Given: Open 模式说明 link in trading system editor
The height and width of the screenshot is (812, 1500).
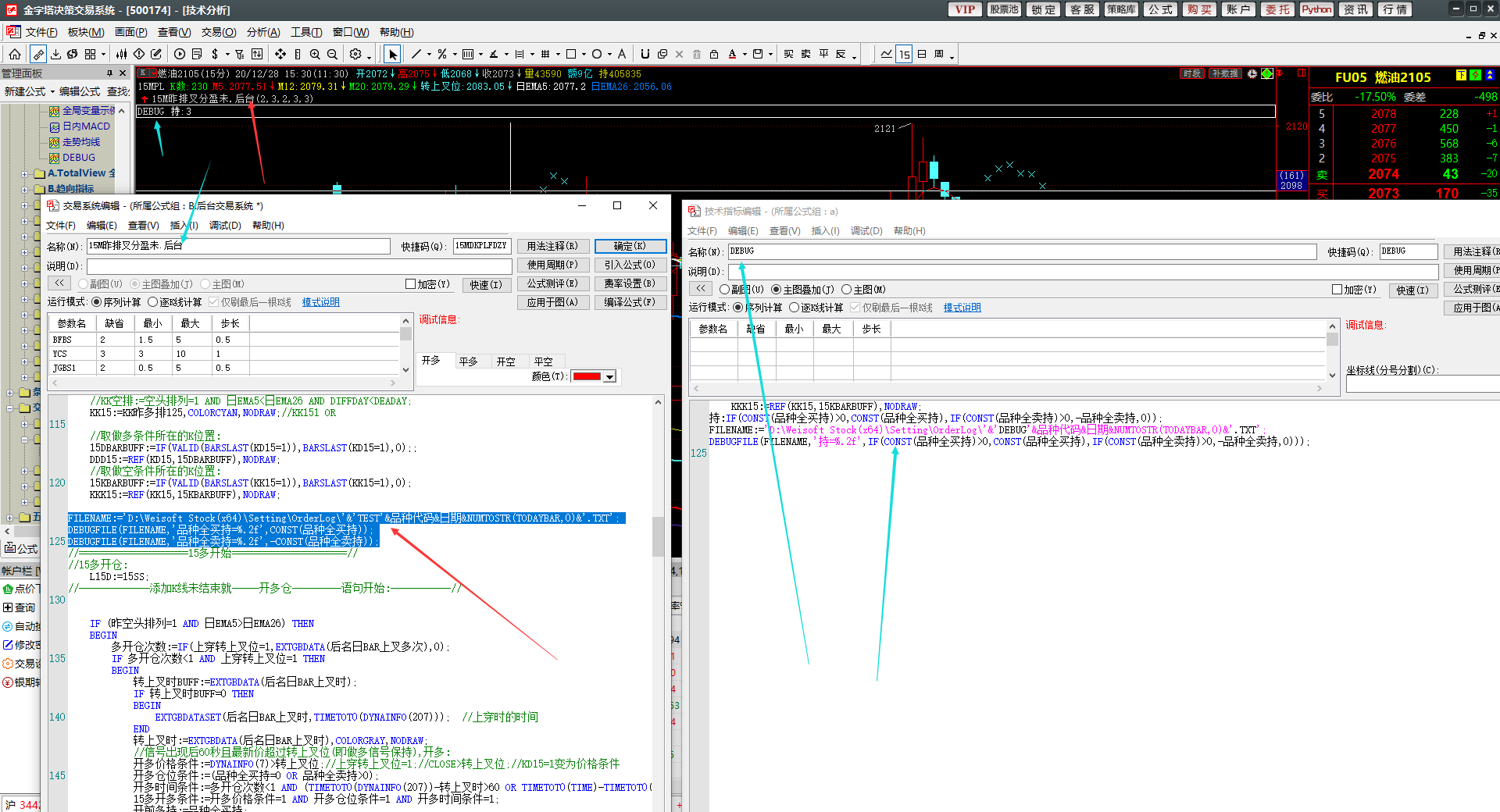Looking at the screenshot, I should click(x=321, y=302).
